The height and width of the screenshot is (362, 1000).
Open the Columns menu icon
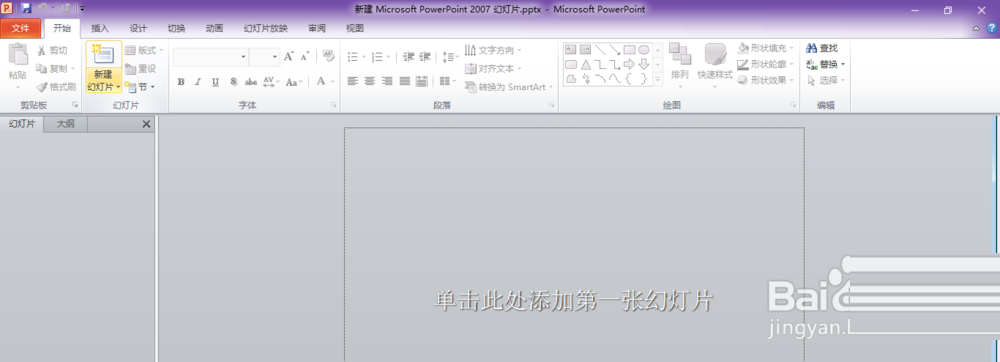(x=448, y=82)
